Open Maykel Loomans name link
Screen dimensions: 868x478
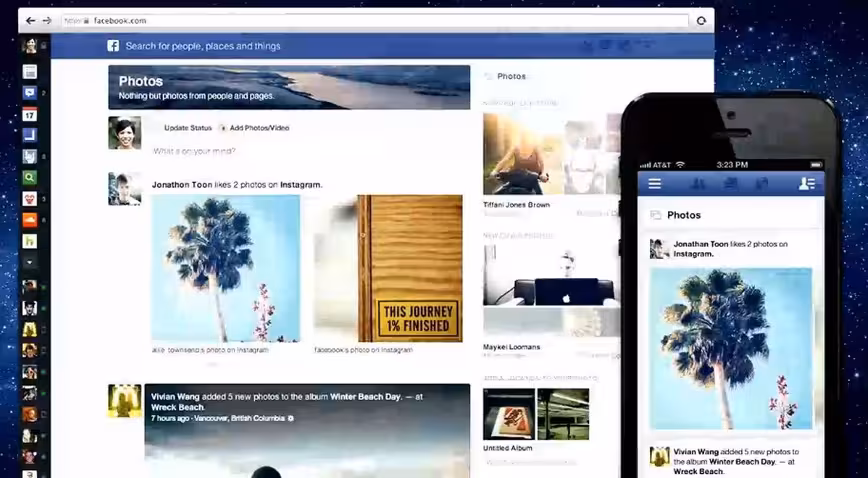click(512, 347)
